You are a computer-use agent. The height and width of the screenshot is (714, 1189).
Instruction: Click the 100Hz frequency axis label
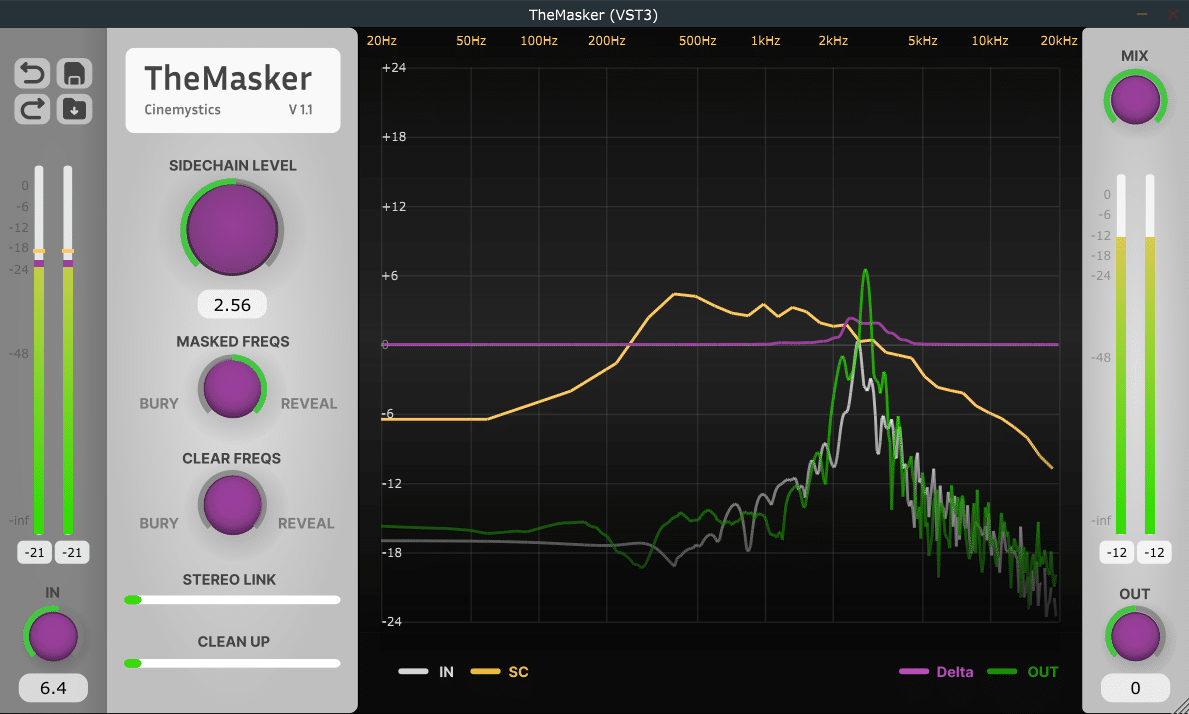pyautogui.click(x=539, y=40)
